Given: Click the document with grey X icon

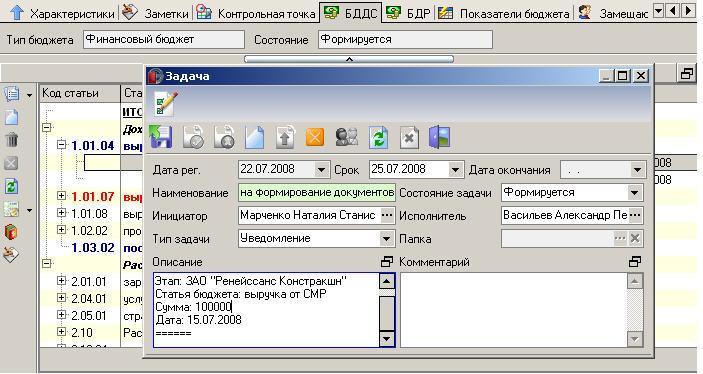Looking at the screenshot, I should pyautogui.click(x=409, y=137).
